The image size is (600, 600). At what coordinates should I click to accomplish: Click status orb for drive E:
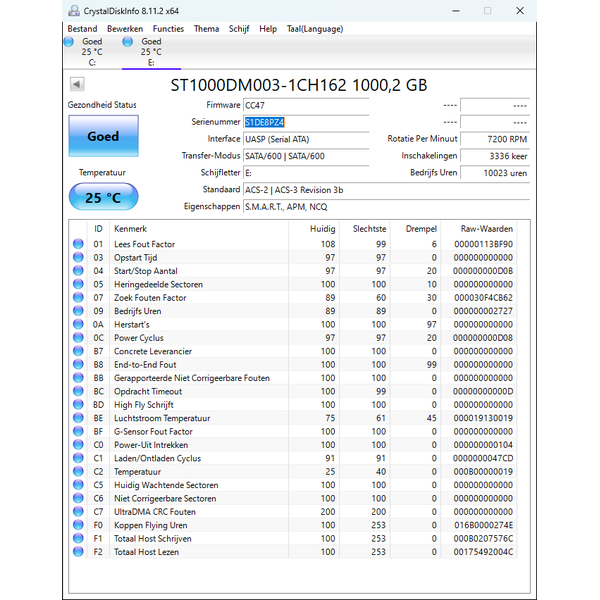tap(127, 42)
